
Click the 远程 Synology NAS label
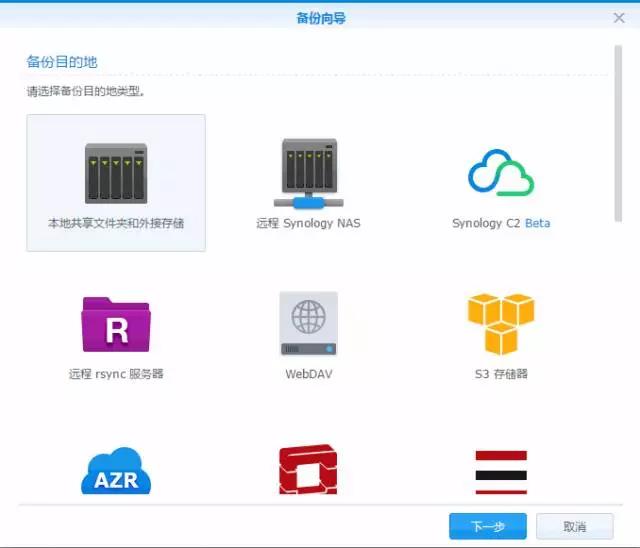click(x=309, y=223)
